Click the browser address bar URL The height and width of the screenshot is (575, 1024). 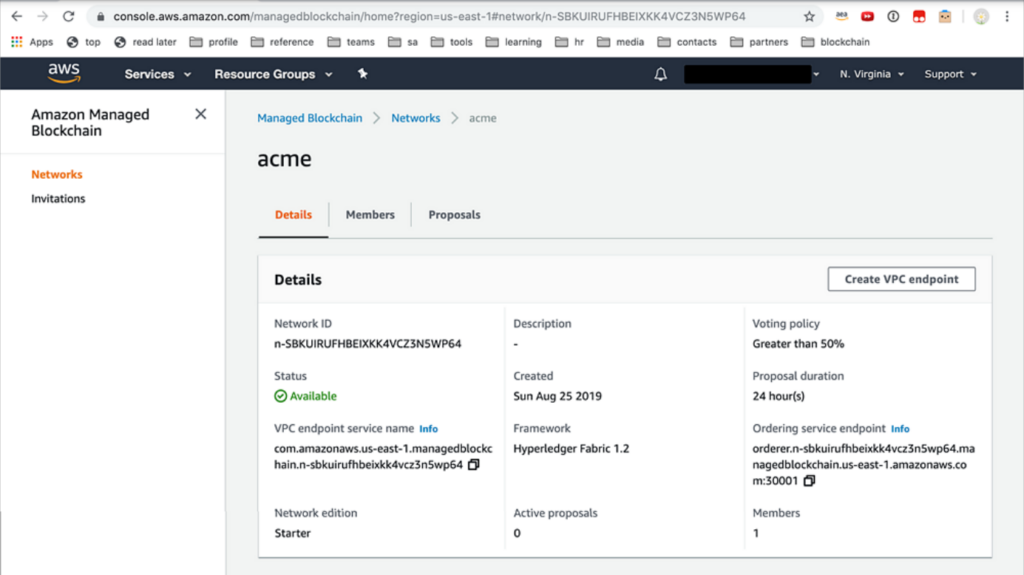[x=429, y=16]
